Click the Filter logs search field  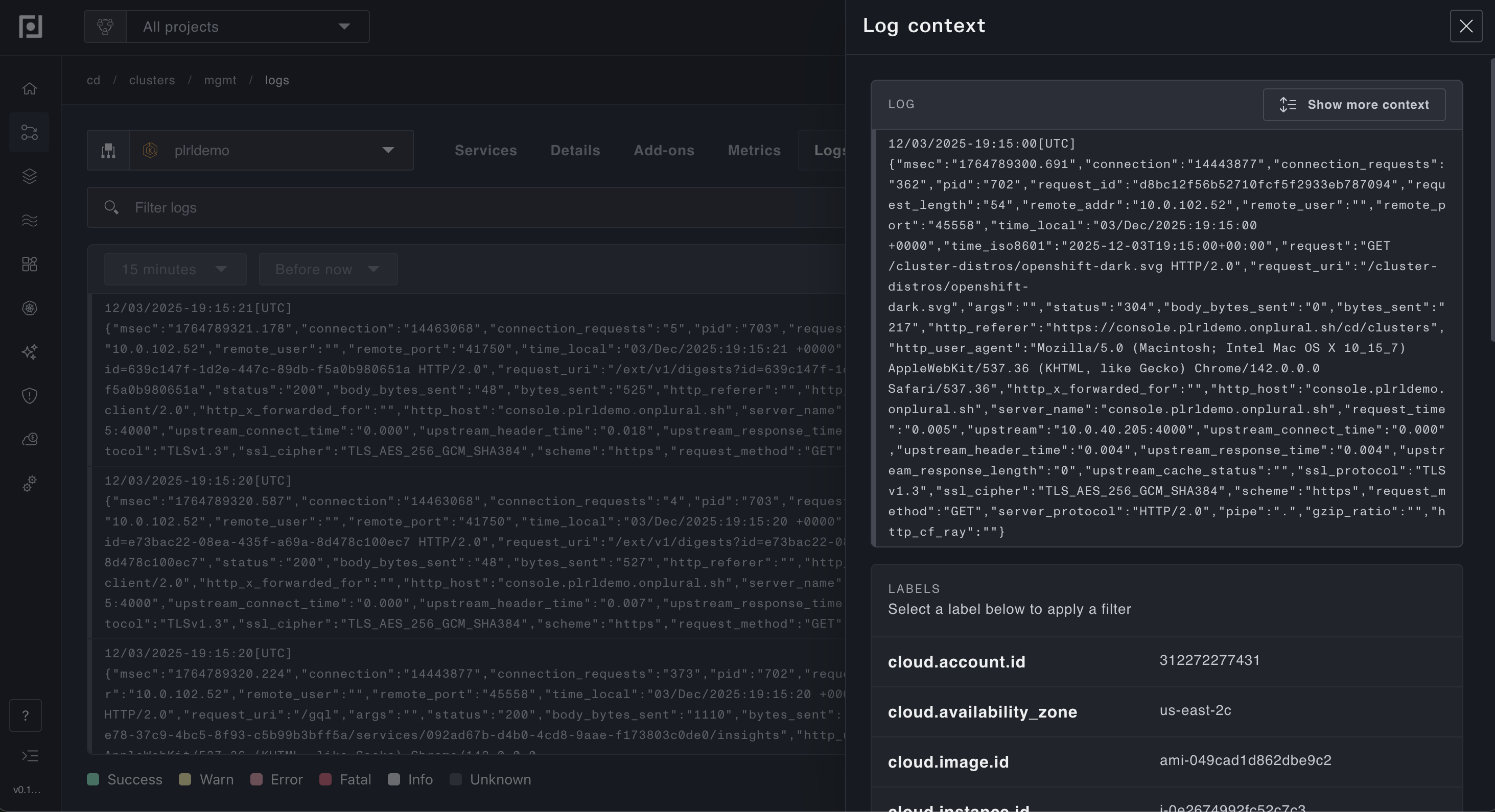tap(464, 208)
